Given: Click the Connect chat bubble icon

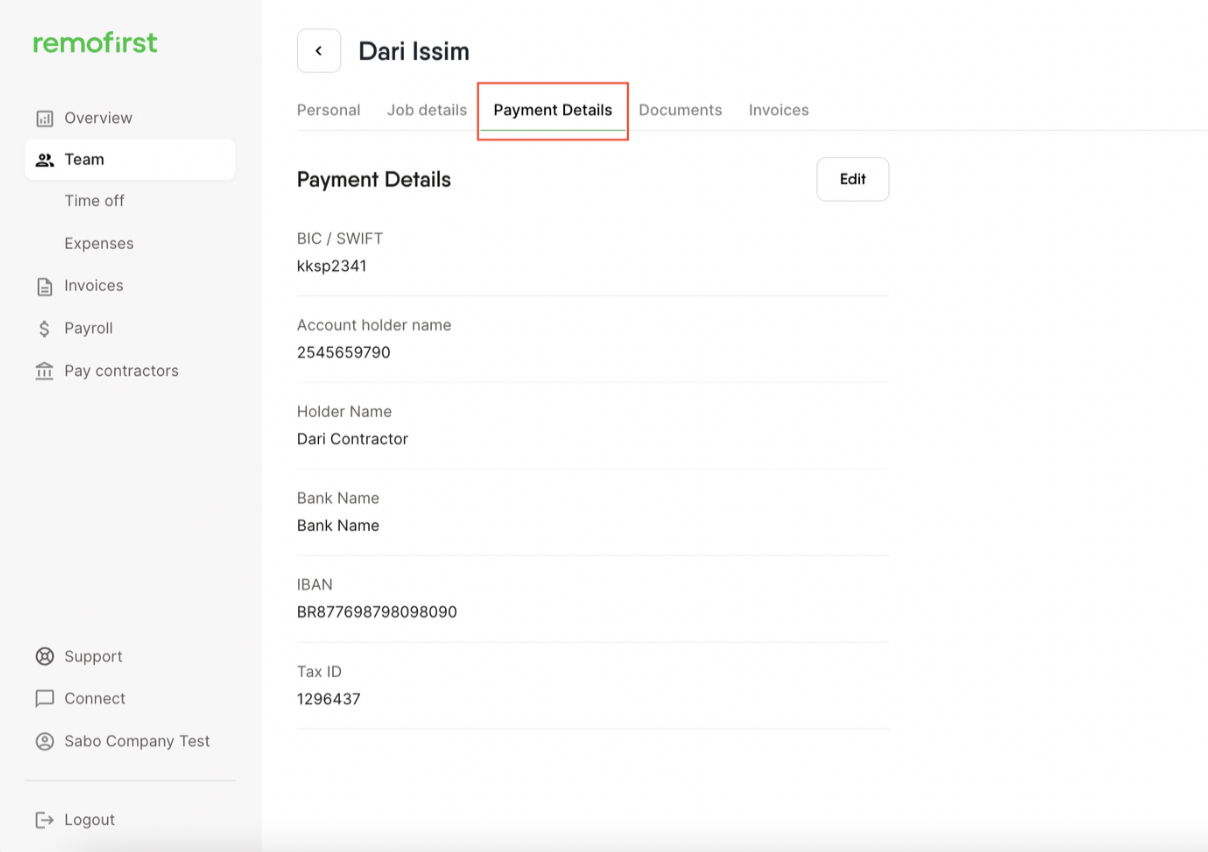Looking at the screenshot, I should point(44,699).
